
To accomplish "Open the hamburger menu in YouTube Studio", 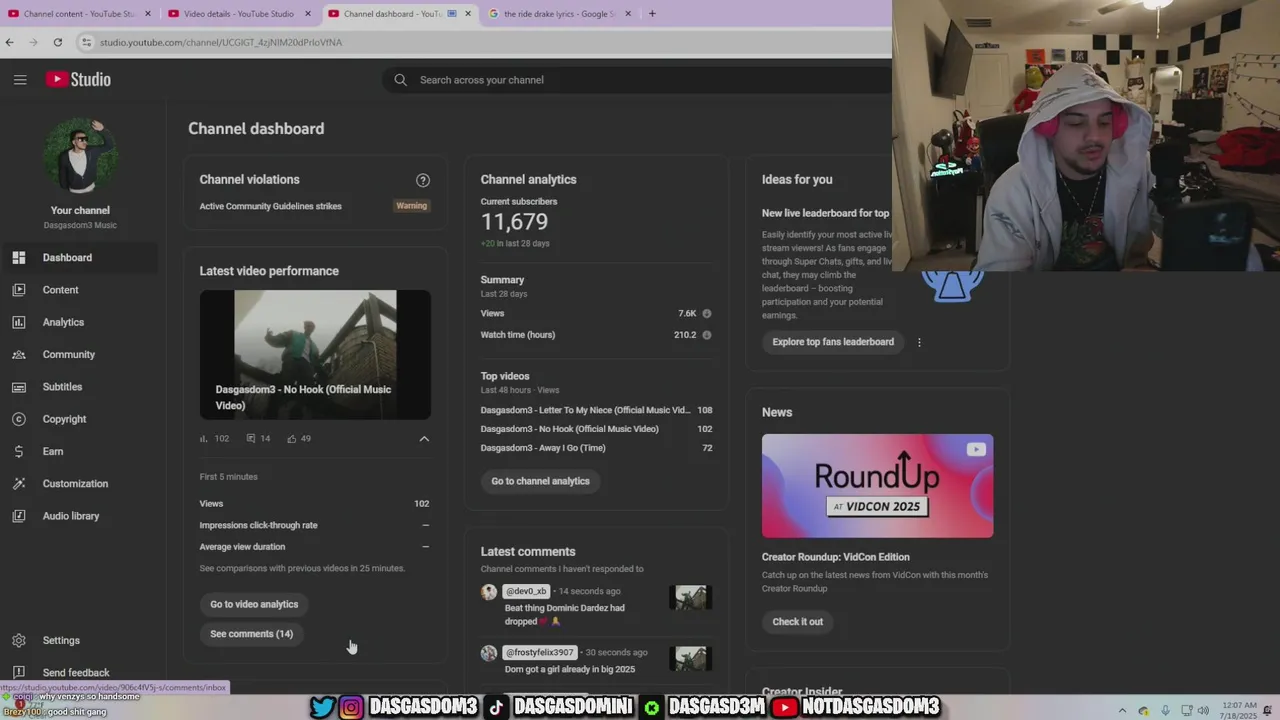I will pyautogui.click(x=20, y=80).
